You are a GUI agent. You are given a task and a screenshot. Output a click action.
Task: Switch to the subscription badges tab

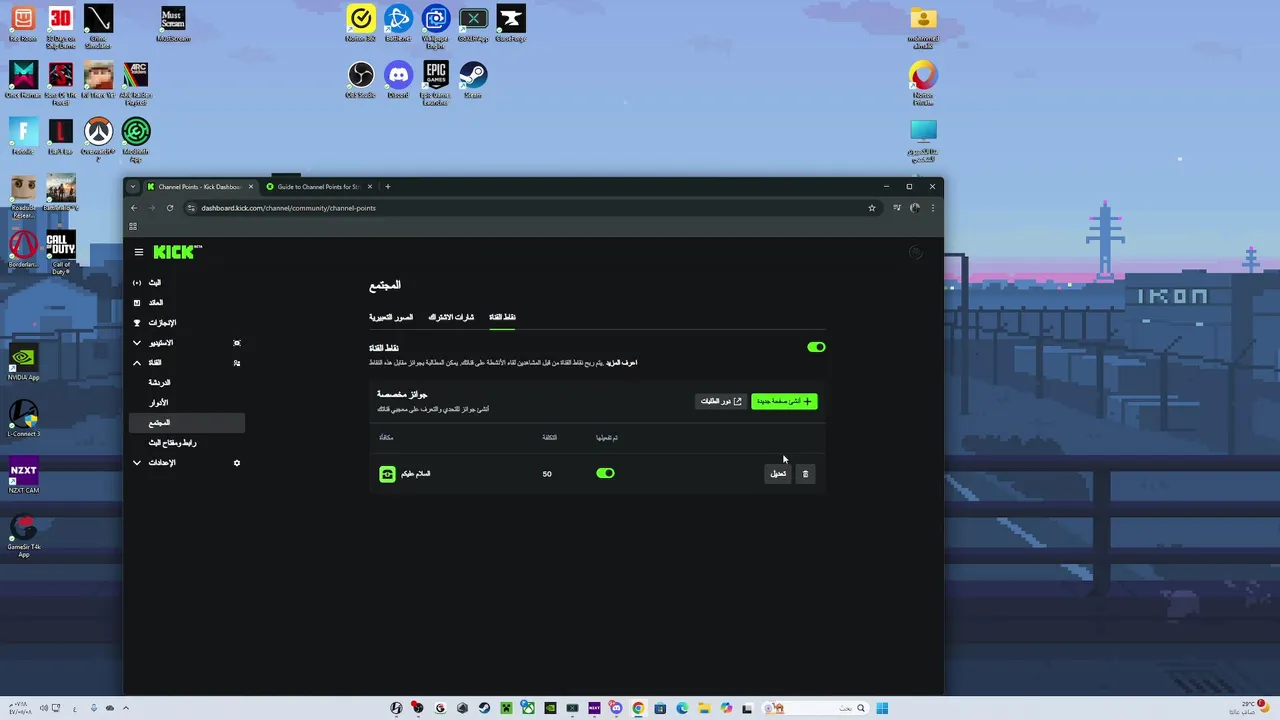click(451, 317)
